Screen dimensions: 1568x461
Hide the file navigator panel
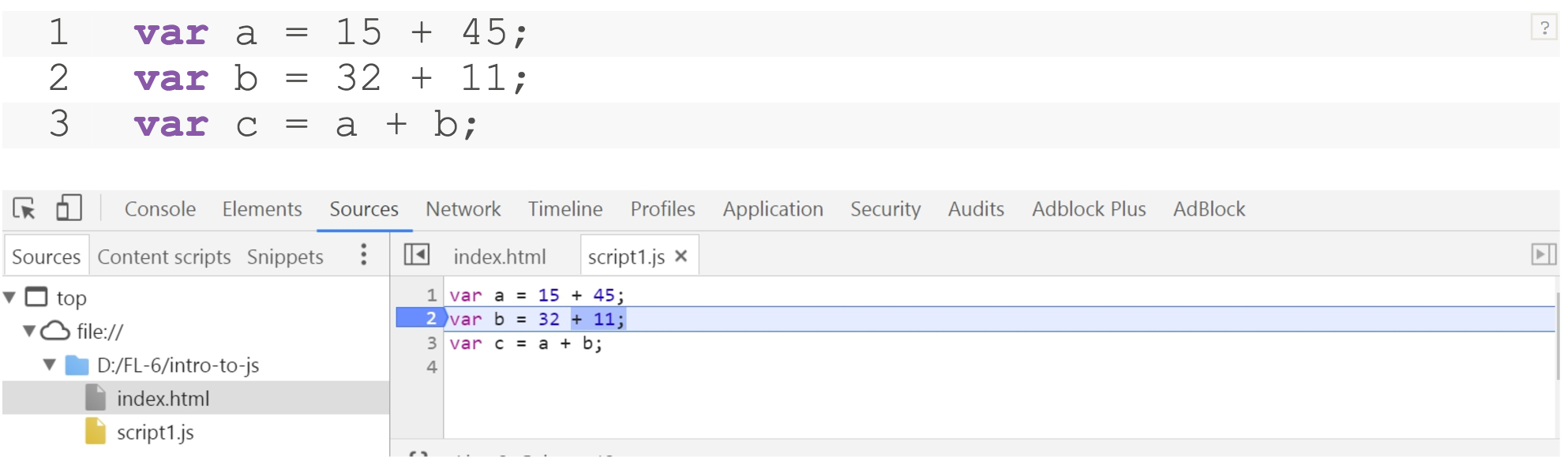(416, 255)
